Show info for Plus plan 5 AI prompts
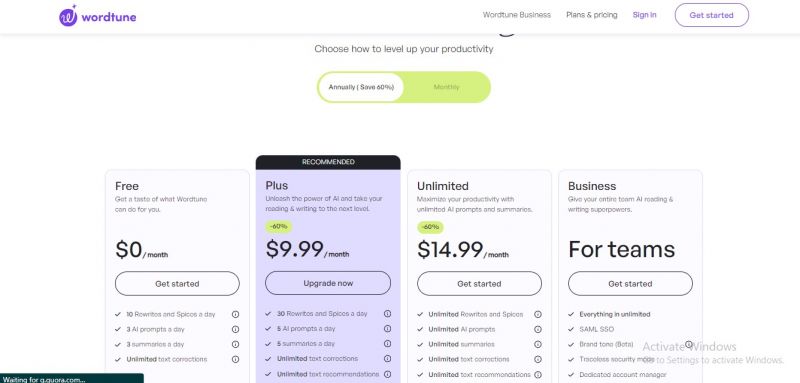This screenshot has width=800, height=383. 387,328
